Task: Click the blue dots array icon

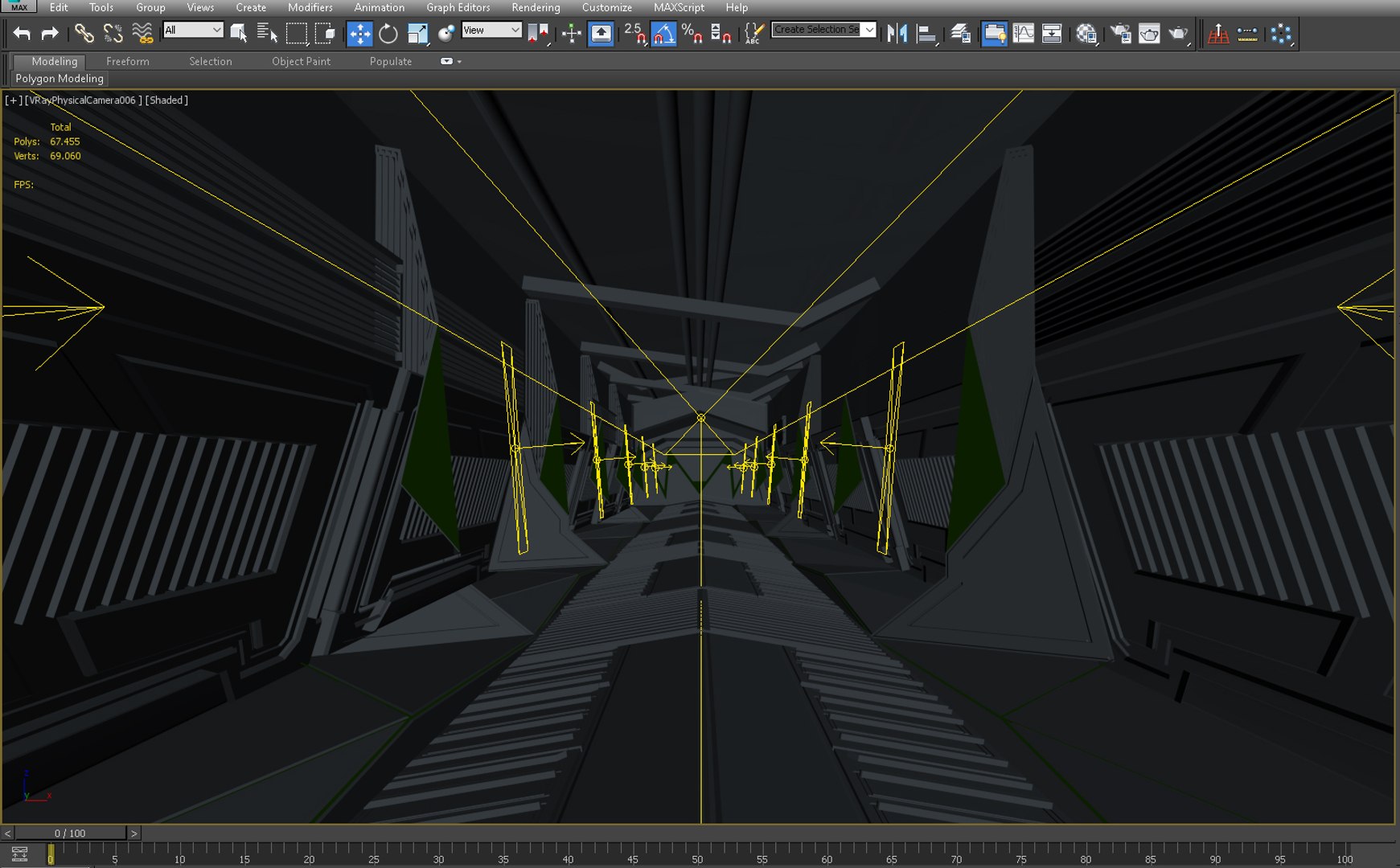Action: (x=1281, y=34)
